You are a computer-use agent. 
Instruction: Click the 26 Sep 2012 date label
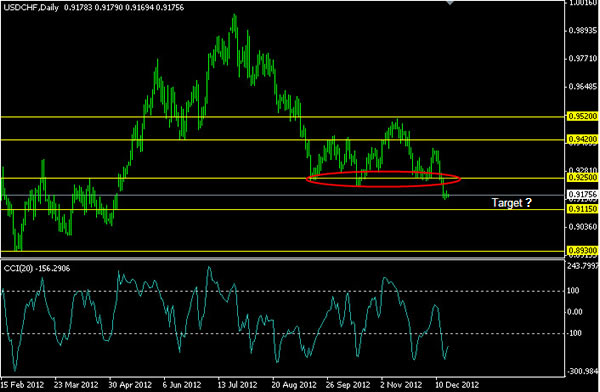(348, 385)
